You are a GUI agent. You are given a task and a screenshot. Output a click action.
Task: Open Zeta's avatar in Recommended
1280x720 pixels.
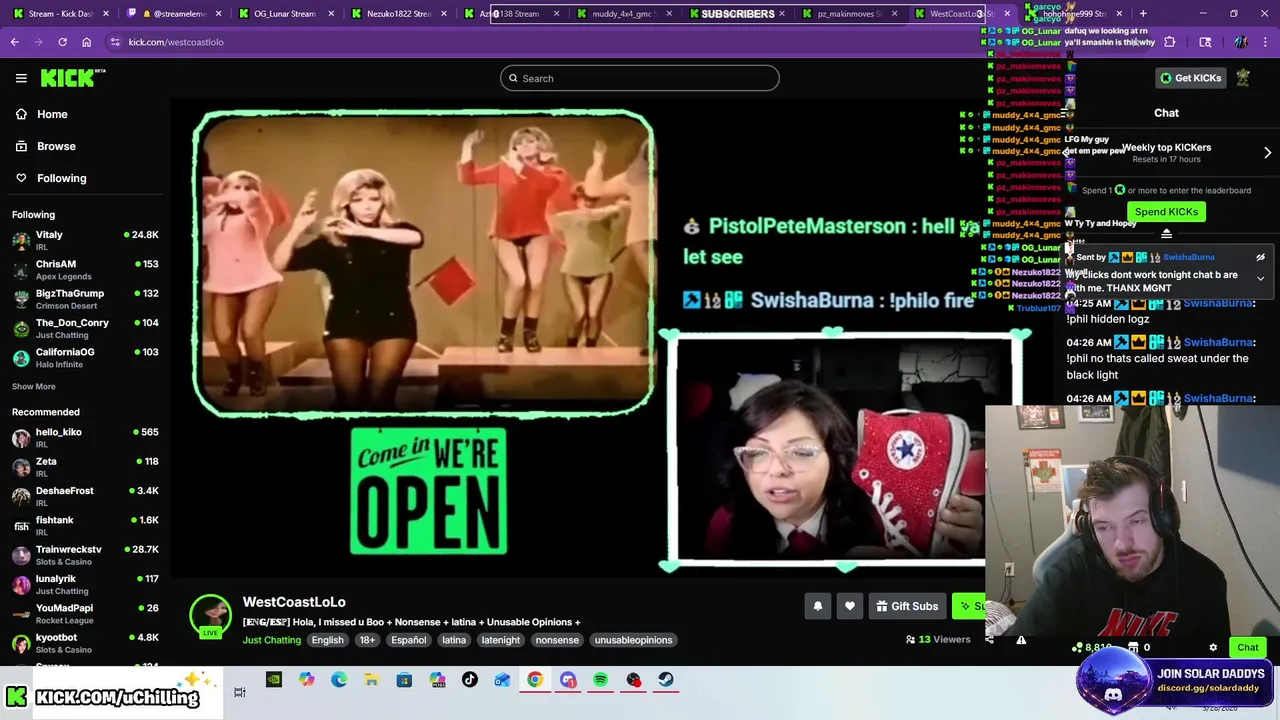21,467
